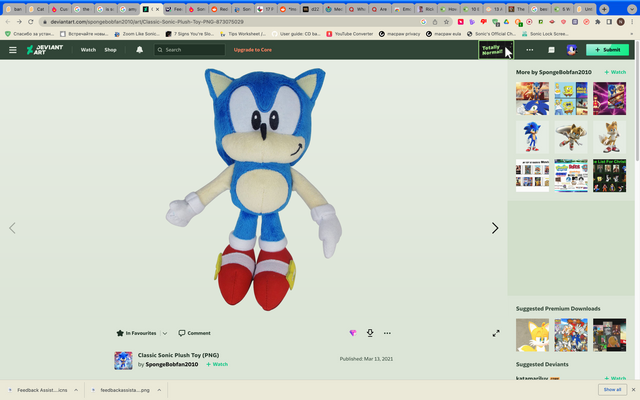
Task: Expand the favourites collection dropdown arrow
Action: (x=165, y=333)
